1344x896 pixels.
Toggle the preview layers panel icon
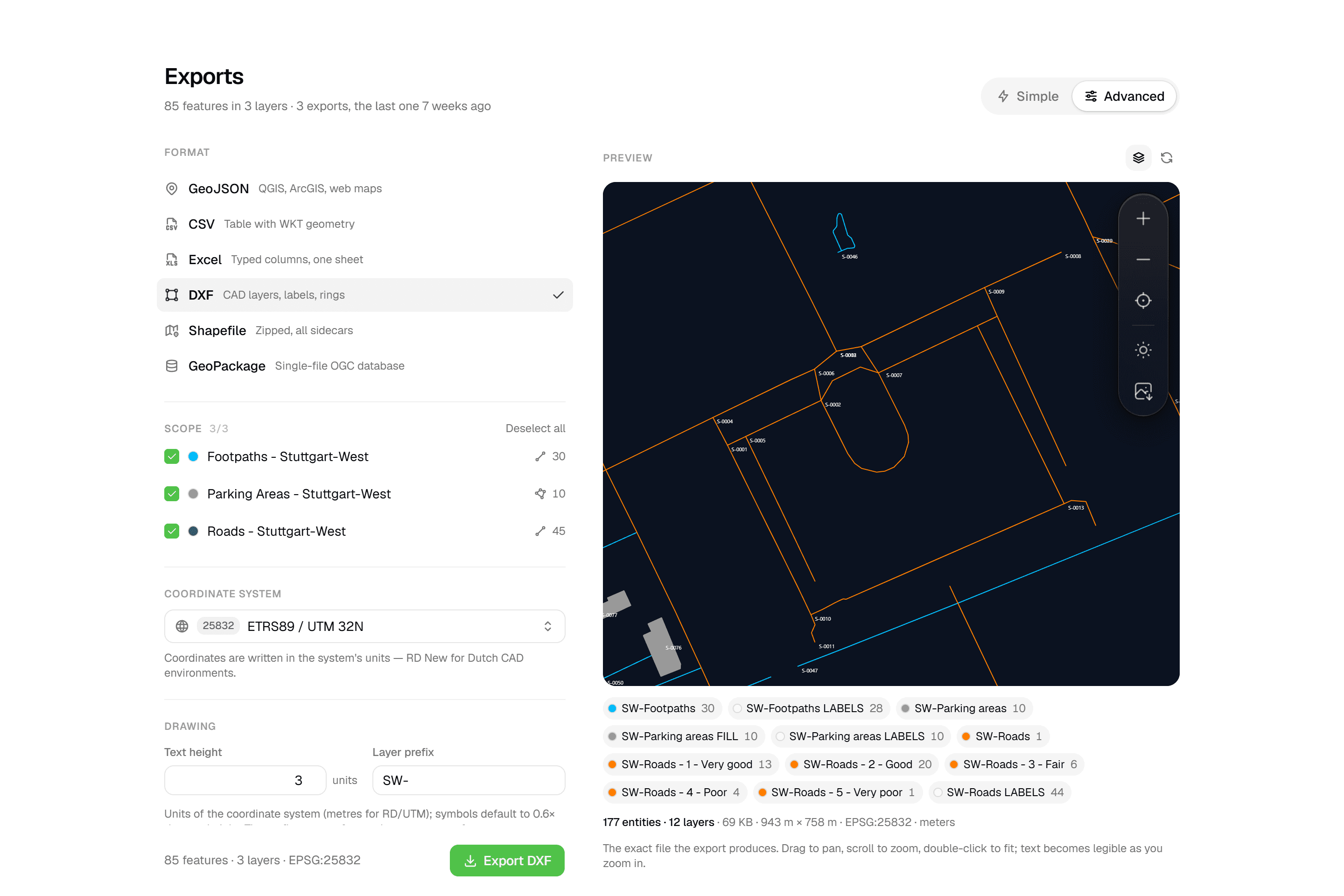pyautogui.click(x=1138, y=158)
